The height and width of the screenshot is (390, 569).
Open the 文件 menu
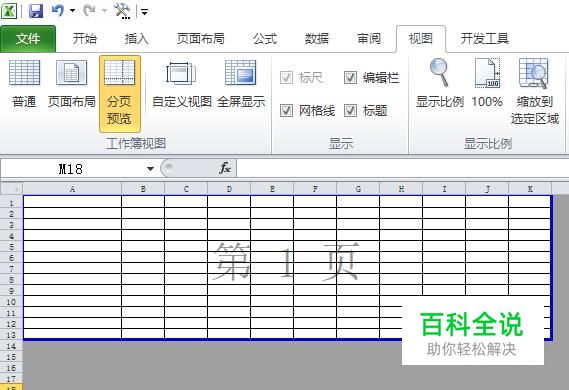[28, 38]
